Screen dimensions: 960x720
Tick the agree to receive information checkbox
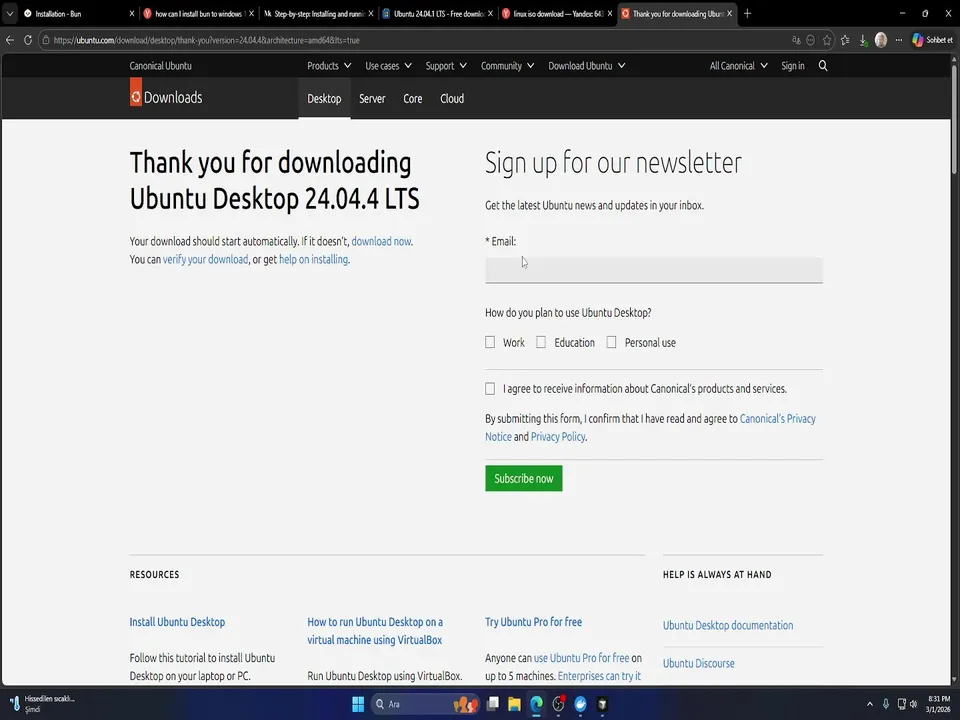(490, 389)
